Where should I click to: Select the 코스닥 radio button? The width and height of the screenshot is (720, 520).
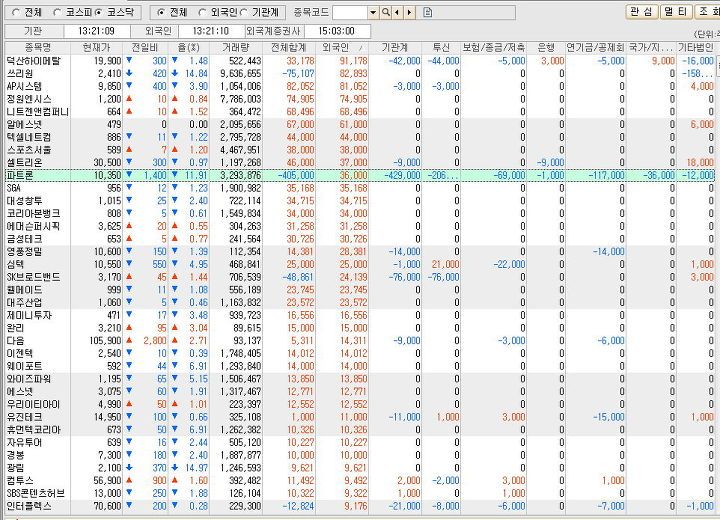99,12
